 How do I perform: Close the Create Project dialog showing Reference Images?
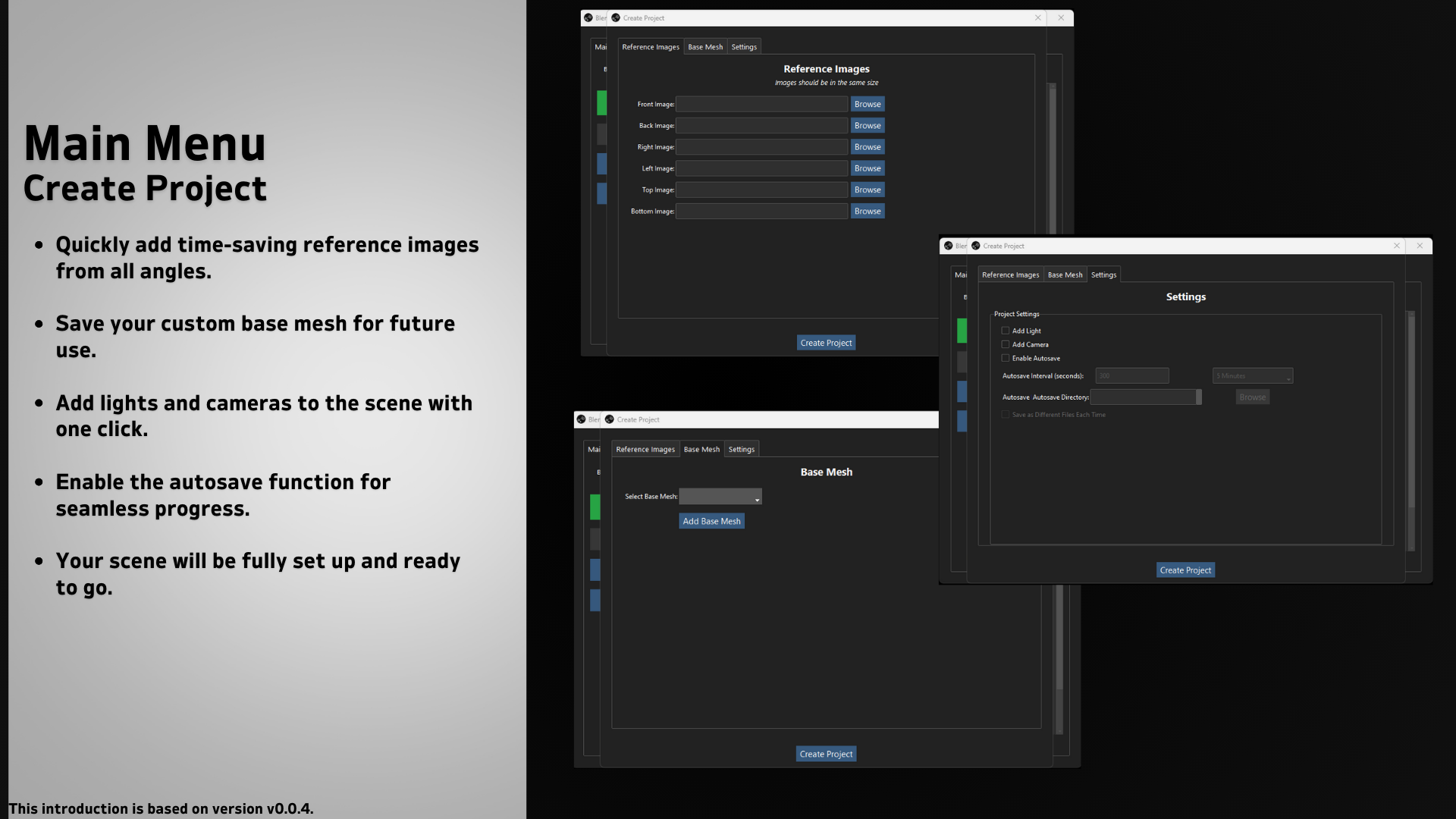pyautogui.click(x=1038, y=17)
